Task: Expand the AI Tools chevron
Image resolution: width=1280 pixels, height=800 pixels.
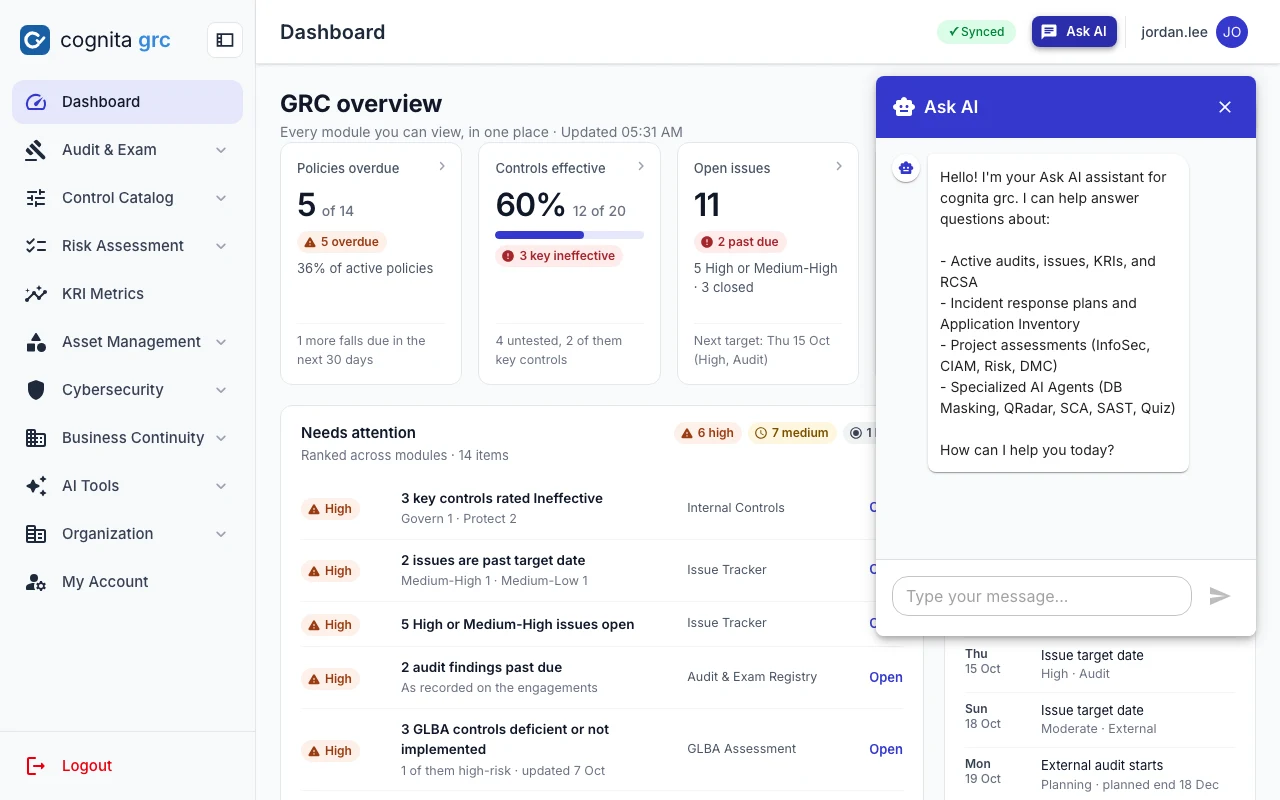Action: coord(221,486)
